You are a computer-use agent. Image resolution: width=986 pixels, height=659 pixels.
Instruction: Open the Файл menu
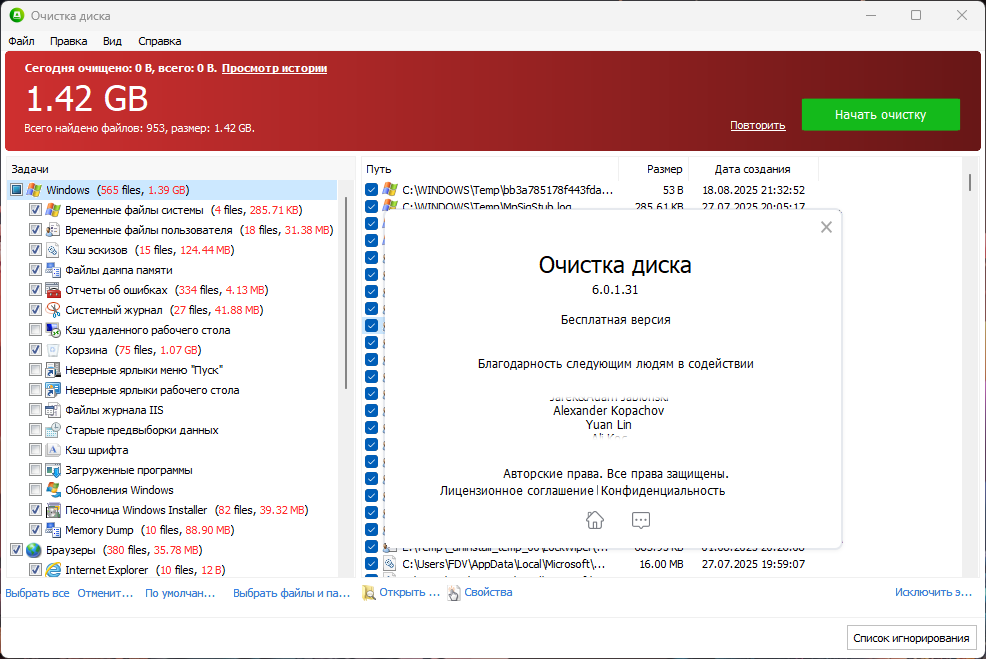[x=21, y=41]
